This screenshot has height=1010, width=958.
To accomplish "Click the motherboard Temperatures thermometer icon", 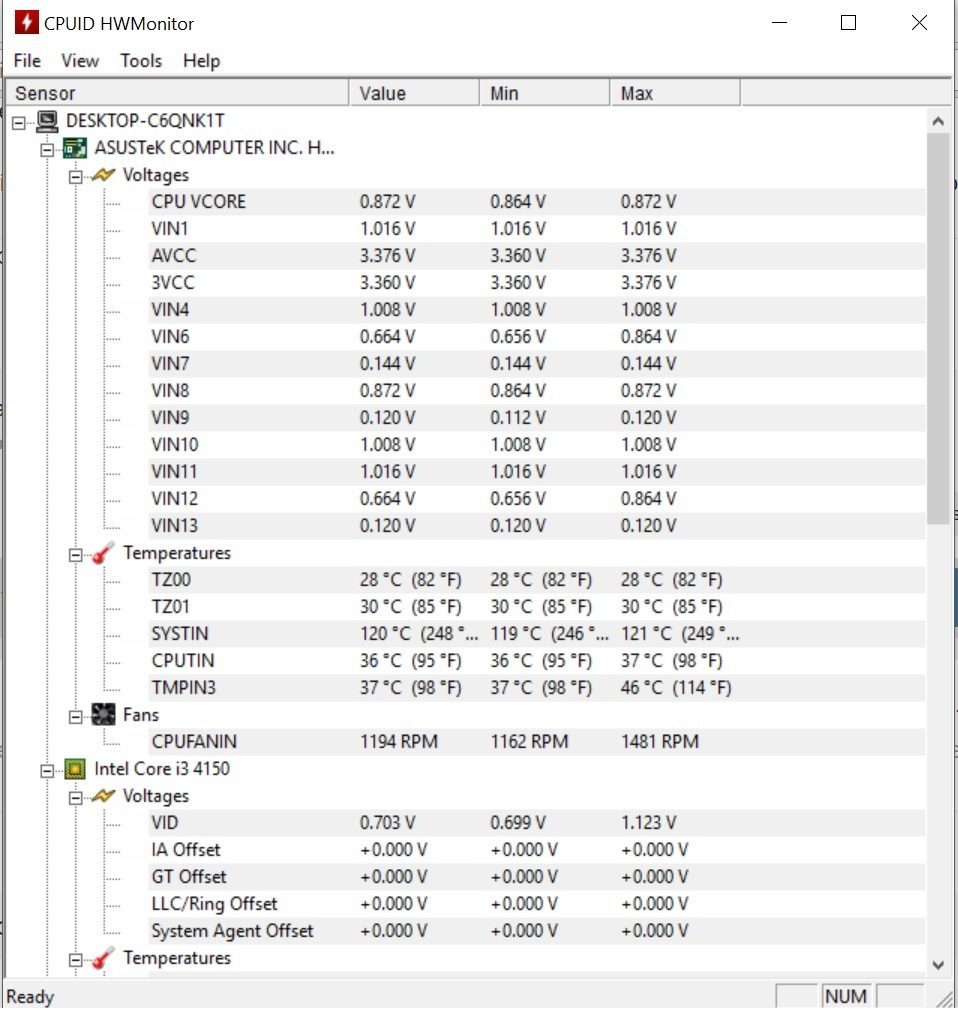I will pyautogui.click(x=102, y=553).
